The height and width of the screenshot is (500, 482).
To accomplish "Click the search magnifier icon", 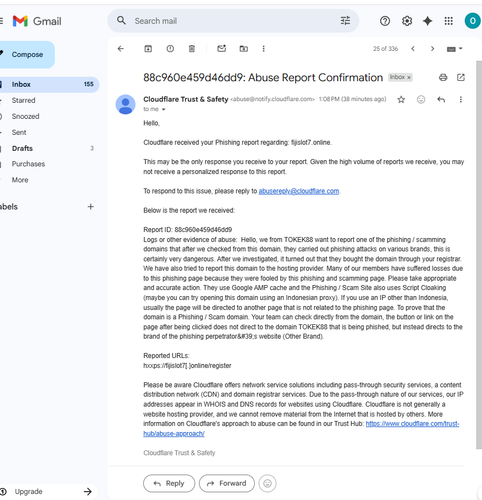I will pos(121,21).
